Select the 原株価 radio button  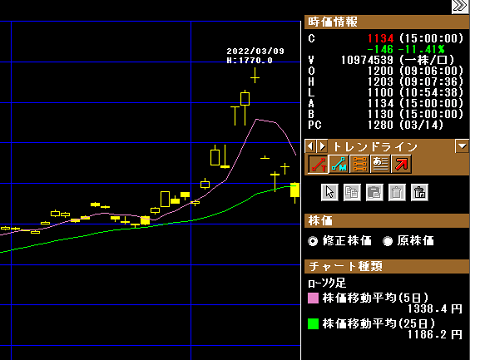pos(388,241)
